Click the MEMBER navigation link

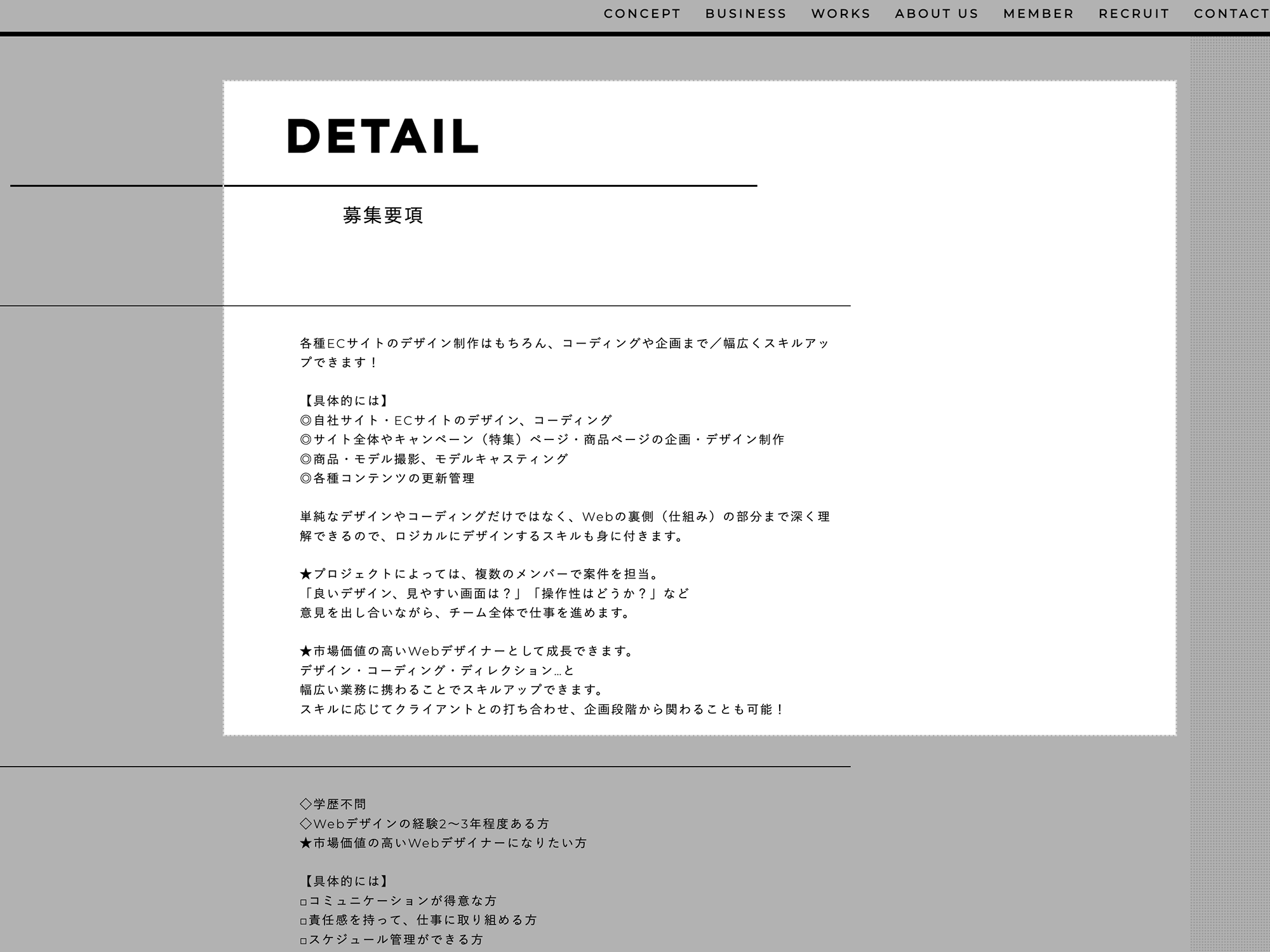point(1038,14)
